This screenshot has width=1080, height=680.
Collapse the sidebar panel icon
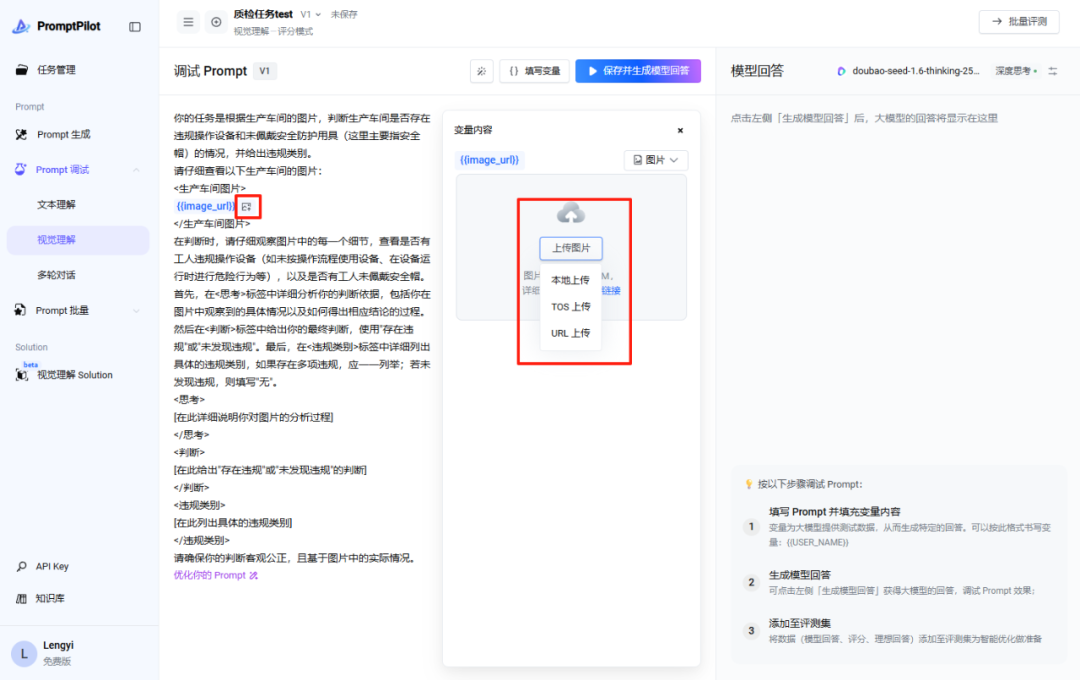pos(135,27)
